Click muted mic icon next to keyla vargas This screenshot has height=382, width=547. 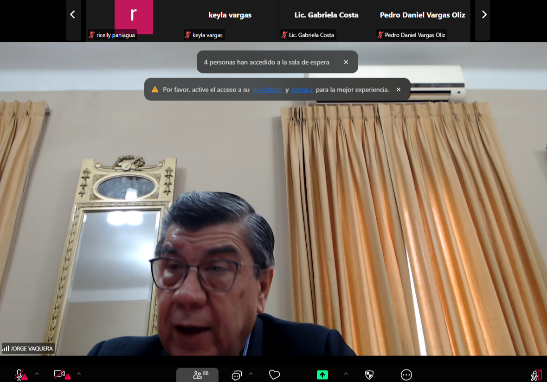[188, 35]
